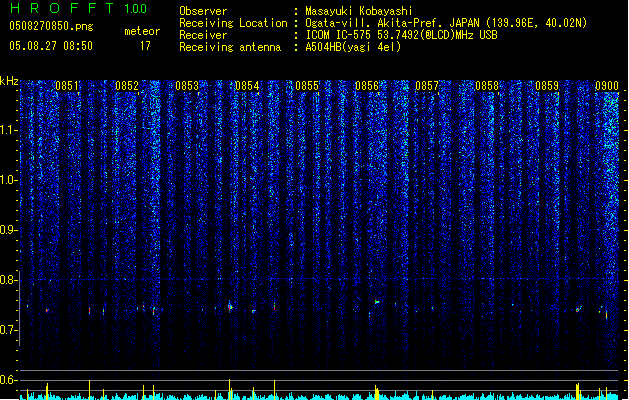Click the 0853 time marker
Viewport: 629px width, 400px height.
(187, 86)
